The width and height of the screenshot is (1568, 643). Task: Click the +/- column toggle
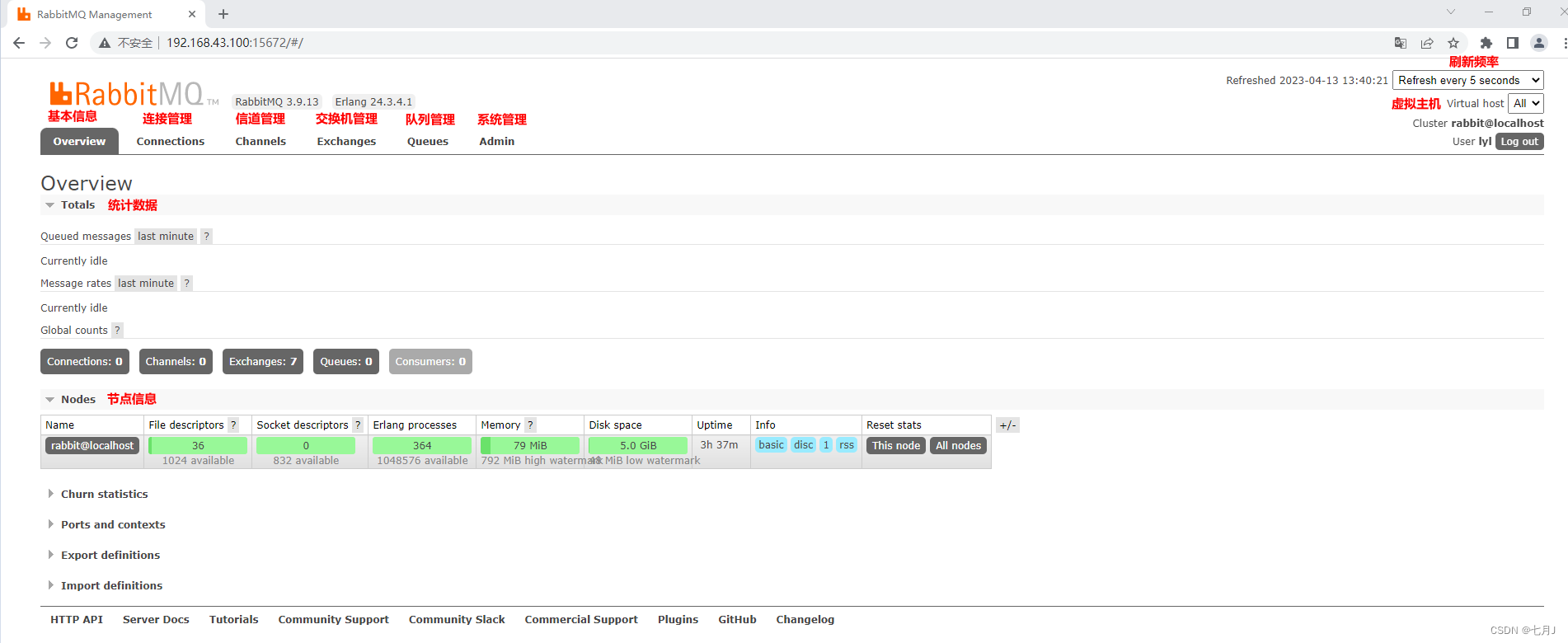coord(1007,425)
